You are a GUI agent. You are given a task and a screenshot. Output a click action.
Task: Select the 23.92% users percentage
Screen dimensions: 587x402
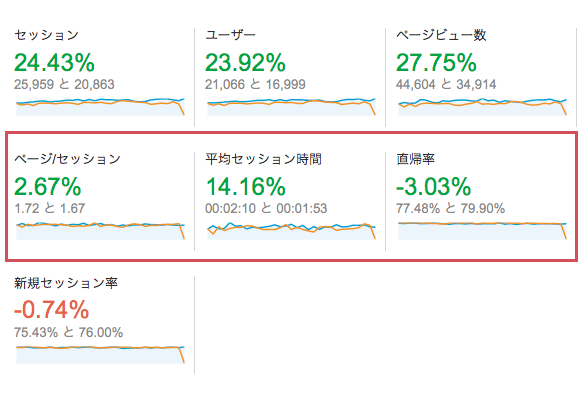(x=246, y=62)
